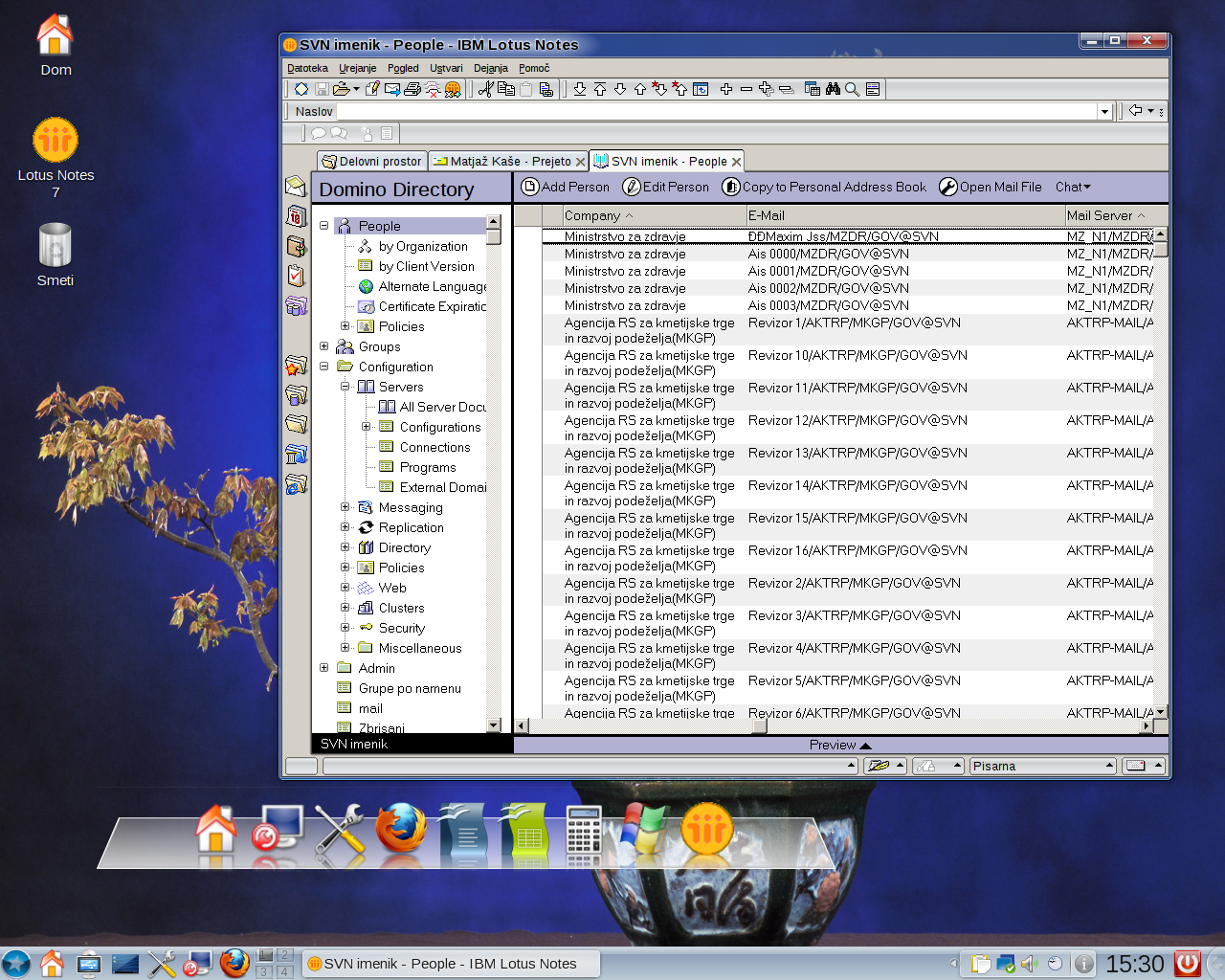1225x980 pixels.
Task: Expand the Security tree node
Action: pyautogui.click(x=345, y=628)
